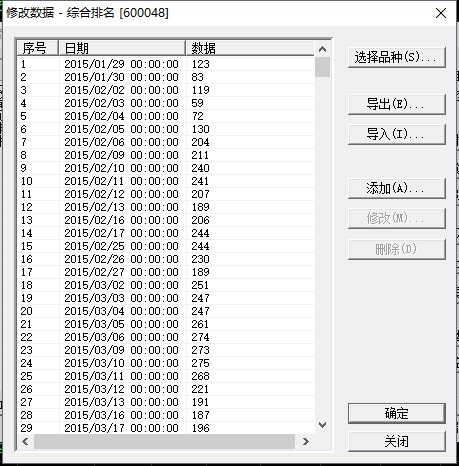Click data value 59 in row 4

click(197, 103)
